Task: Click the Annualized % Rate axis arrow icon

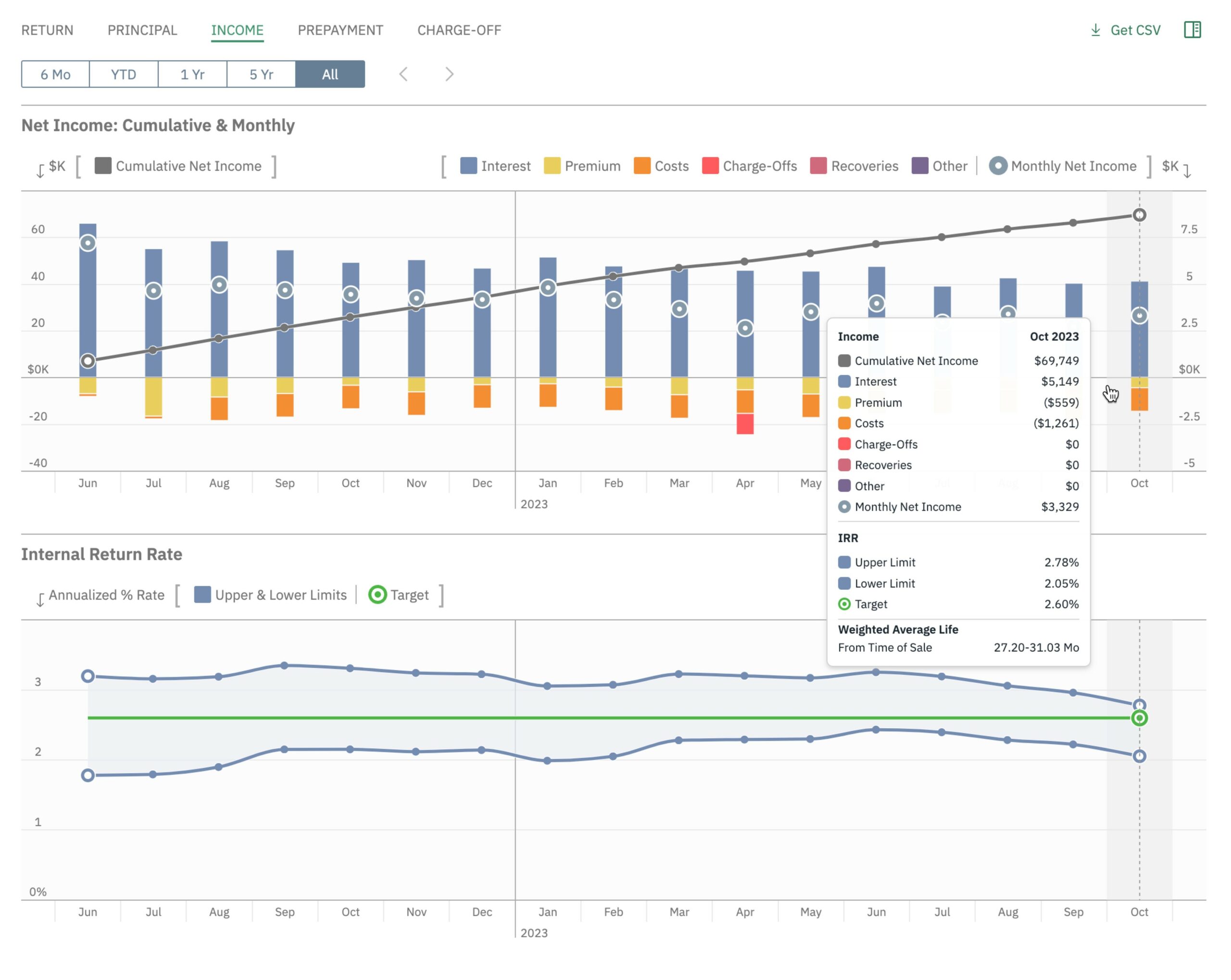Action: [x=40, y=599]
